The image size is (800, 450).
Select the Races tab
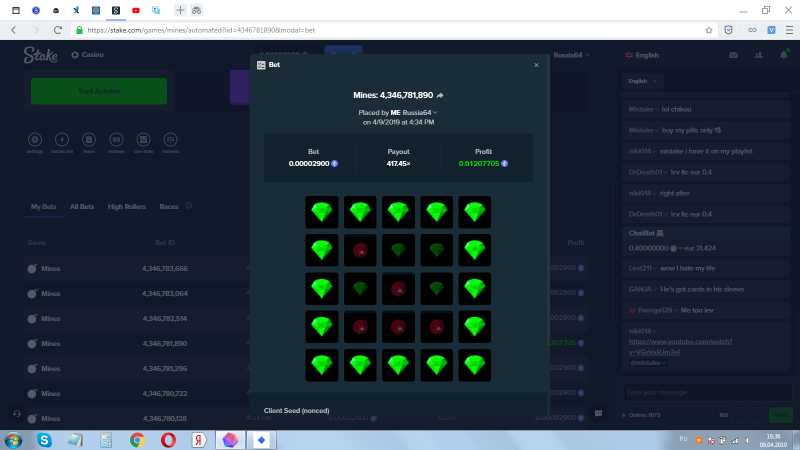tap(169, 207)
